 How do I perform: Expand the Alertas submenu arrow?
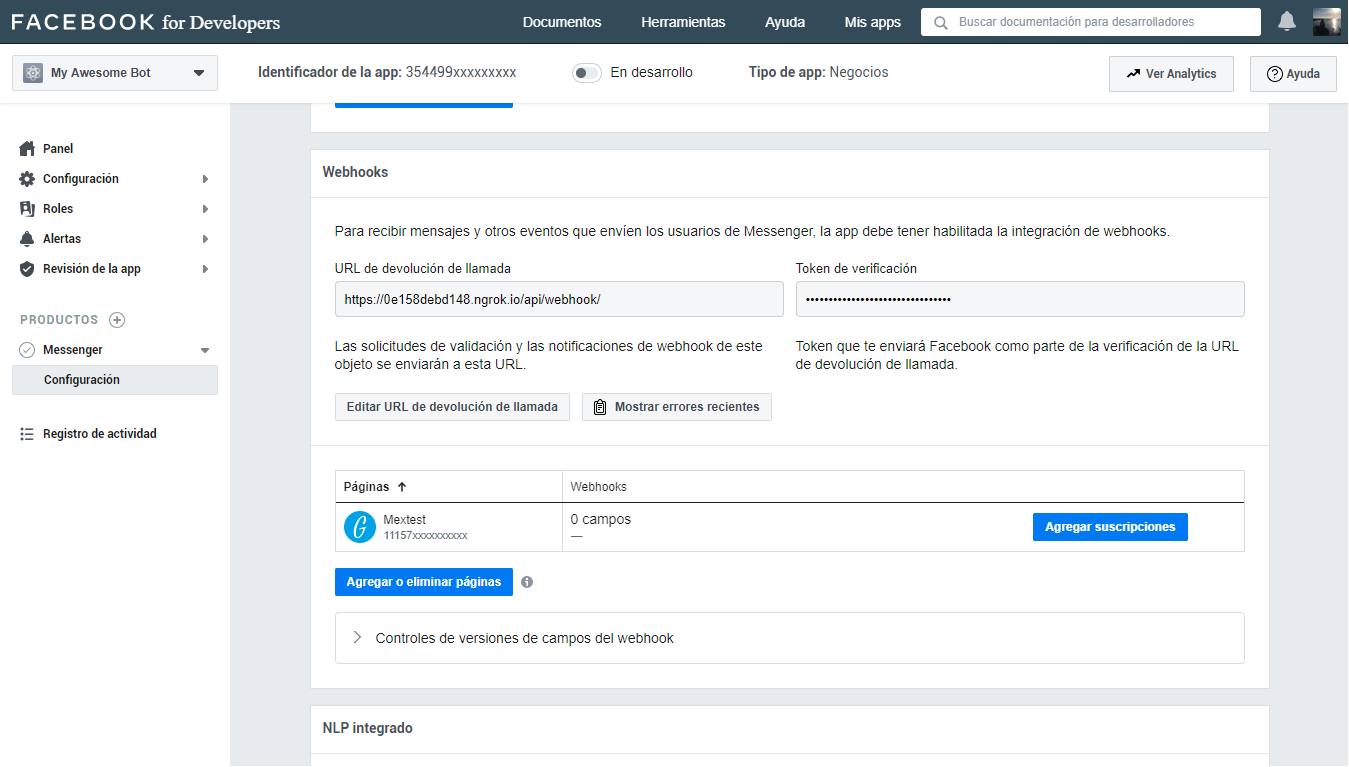[x=205, y=239]
